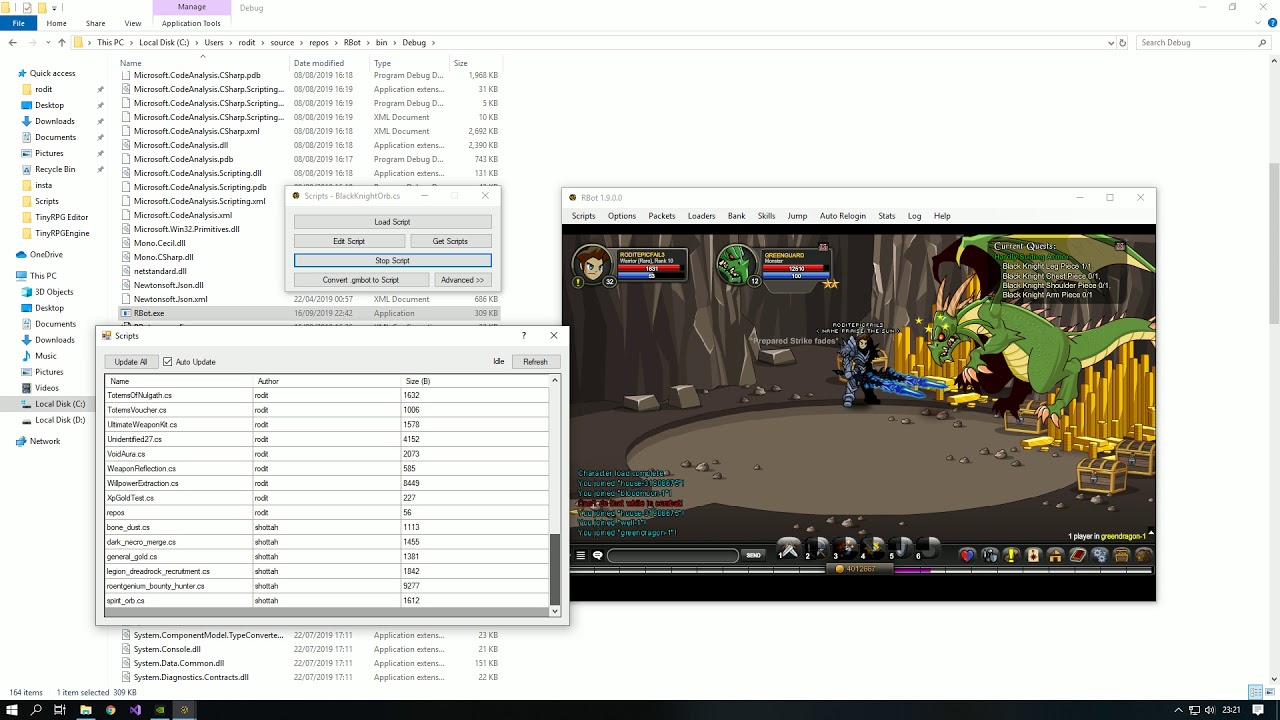Viewport: 1280px width, 720px height.
Task: Open Task View on the taskbar
Action: [60, 710]
